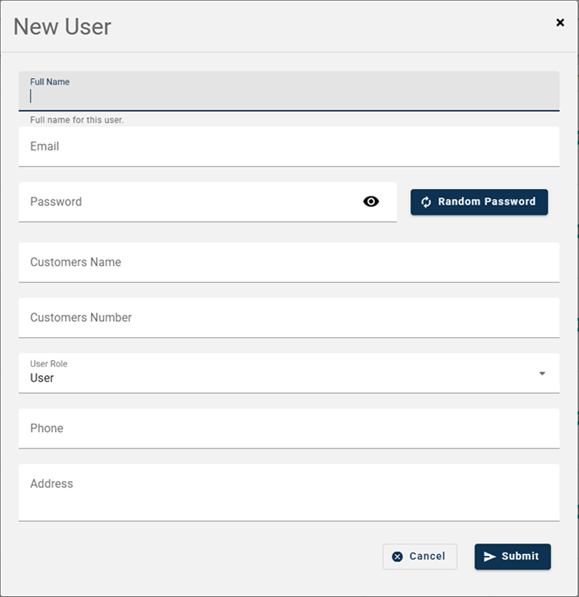Click the New User dialog title

[x=62, y=27]
